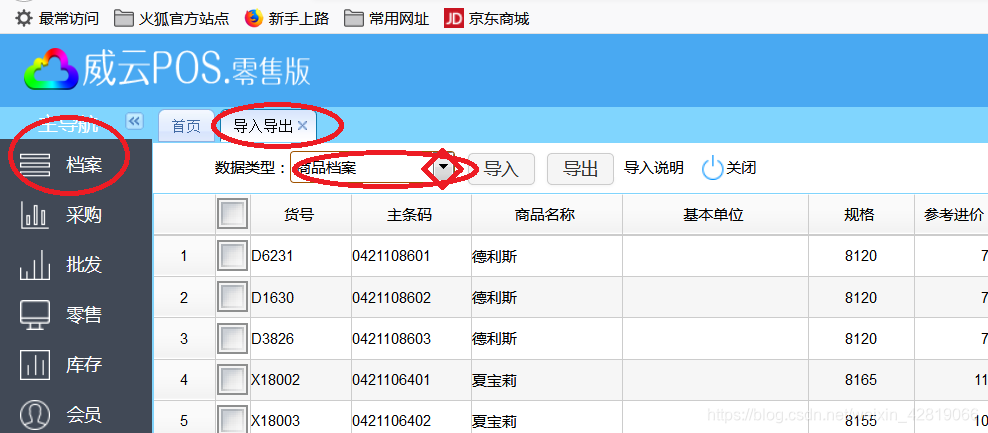Image resolution: width=988 pixels, height=433 pixels.
Task: Check the checkbox for row D1630
Action: (233, 297)
